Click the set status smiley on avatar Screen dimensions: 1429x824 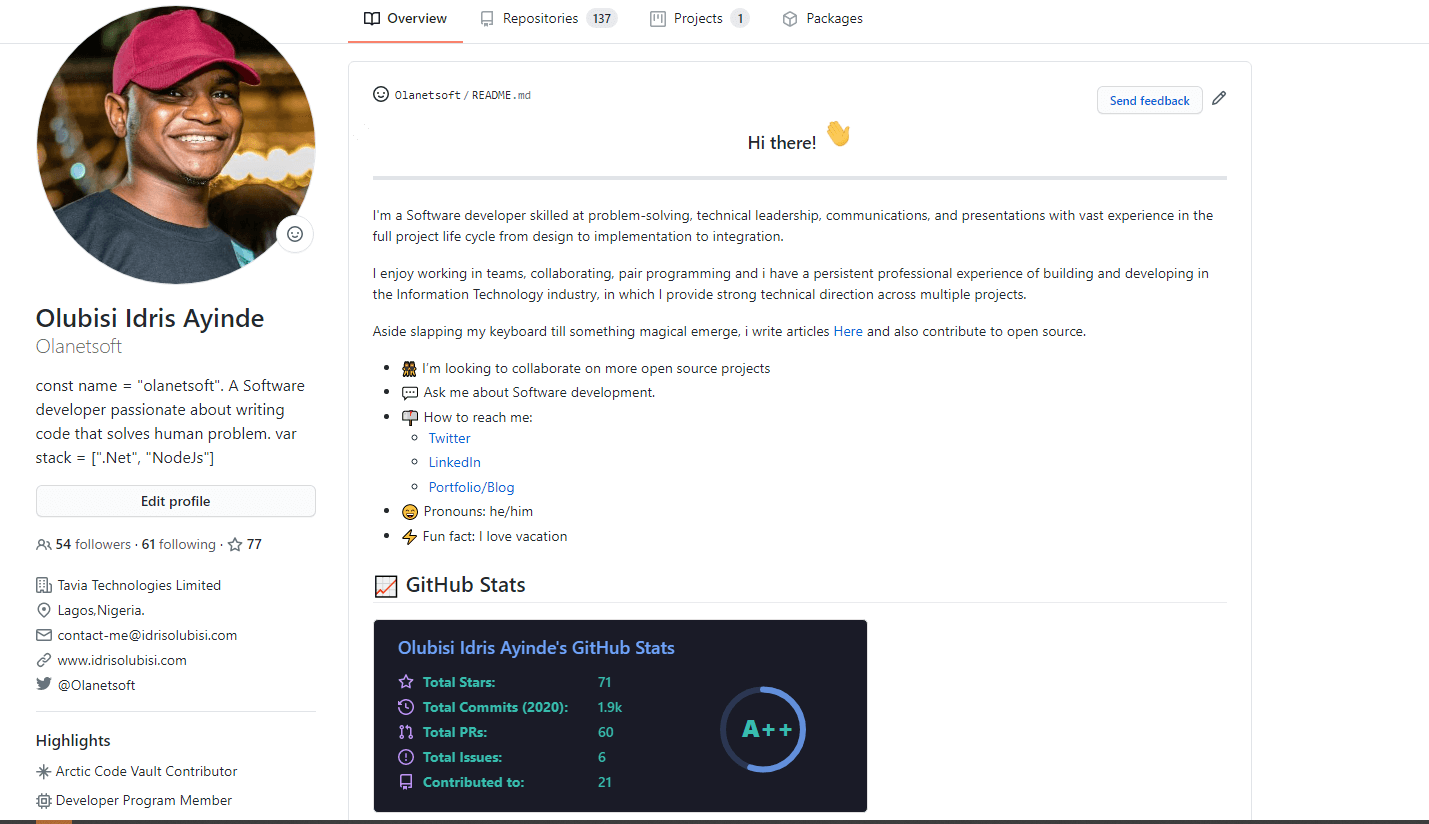295,234
